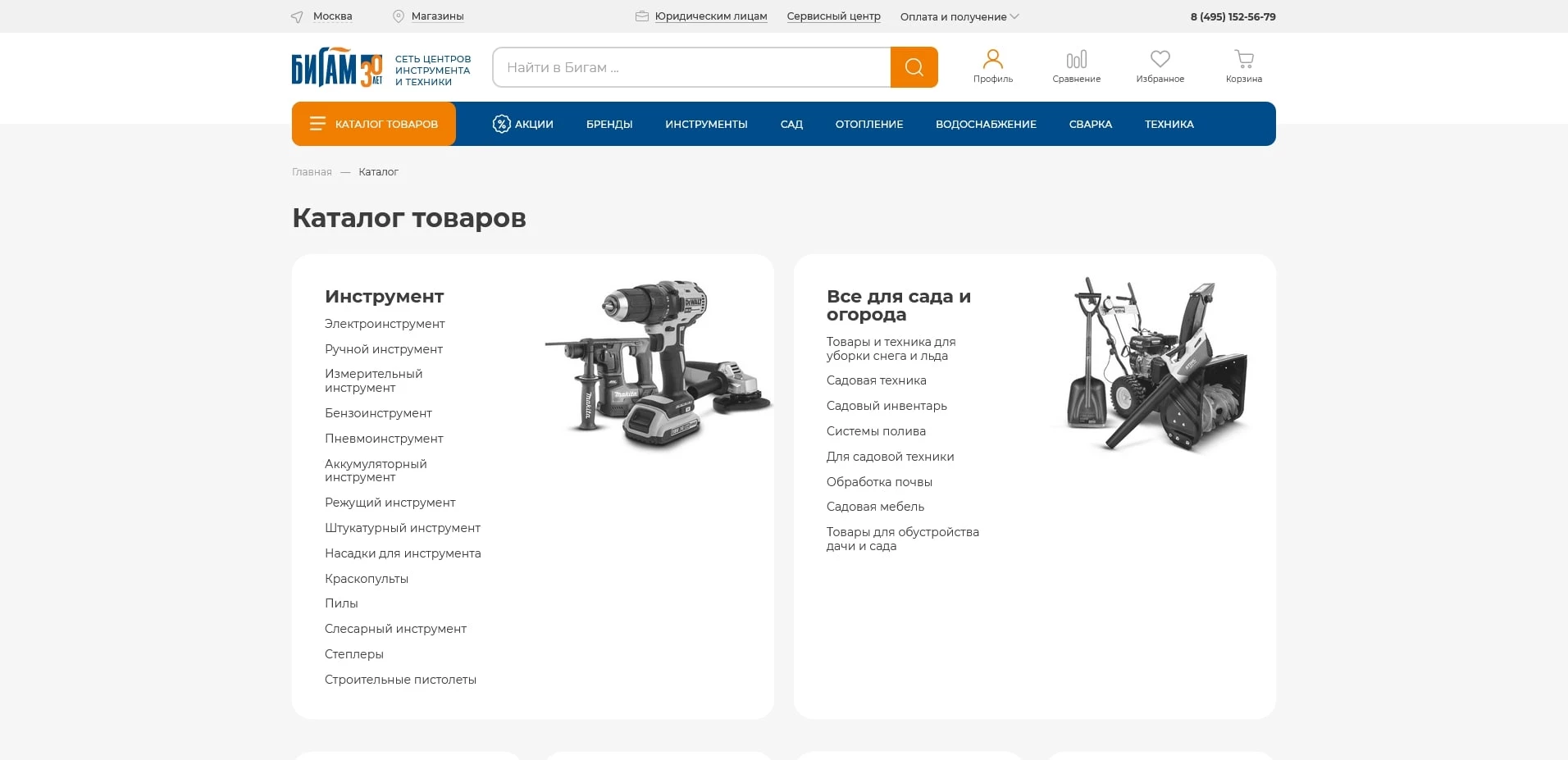
Task: Expand Оплата и получение dropdown
Action: 959,16
